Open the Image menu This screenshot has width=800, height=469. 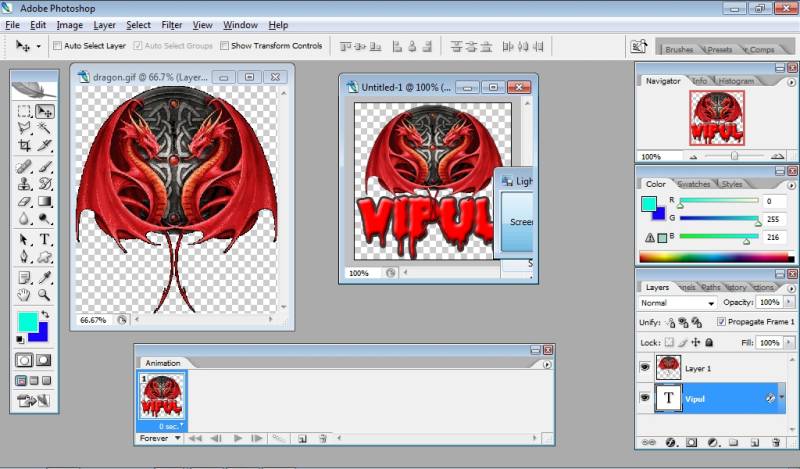click(69, 25)
